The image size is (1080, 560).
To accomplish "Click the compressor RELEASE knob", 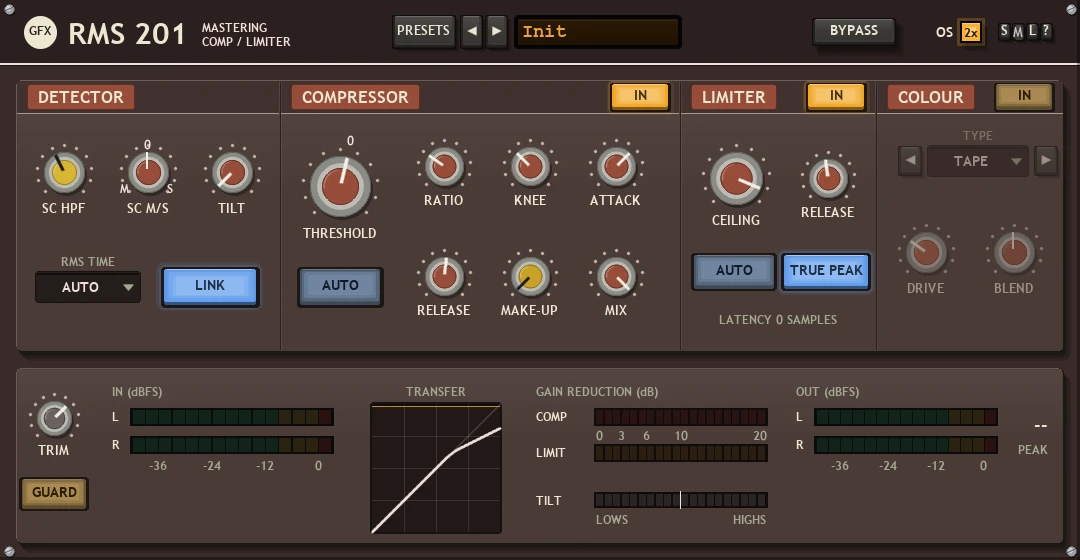I will tap(444, 276).
